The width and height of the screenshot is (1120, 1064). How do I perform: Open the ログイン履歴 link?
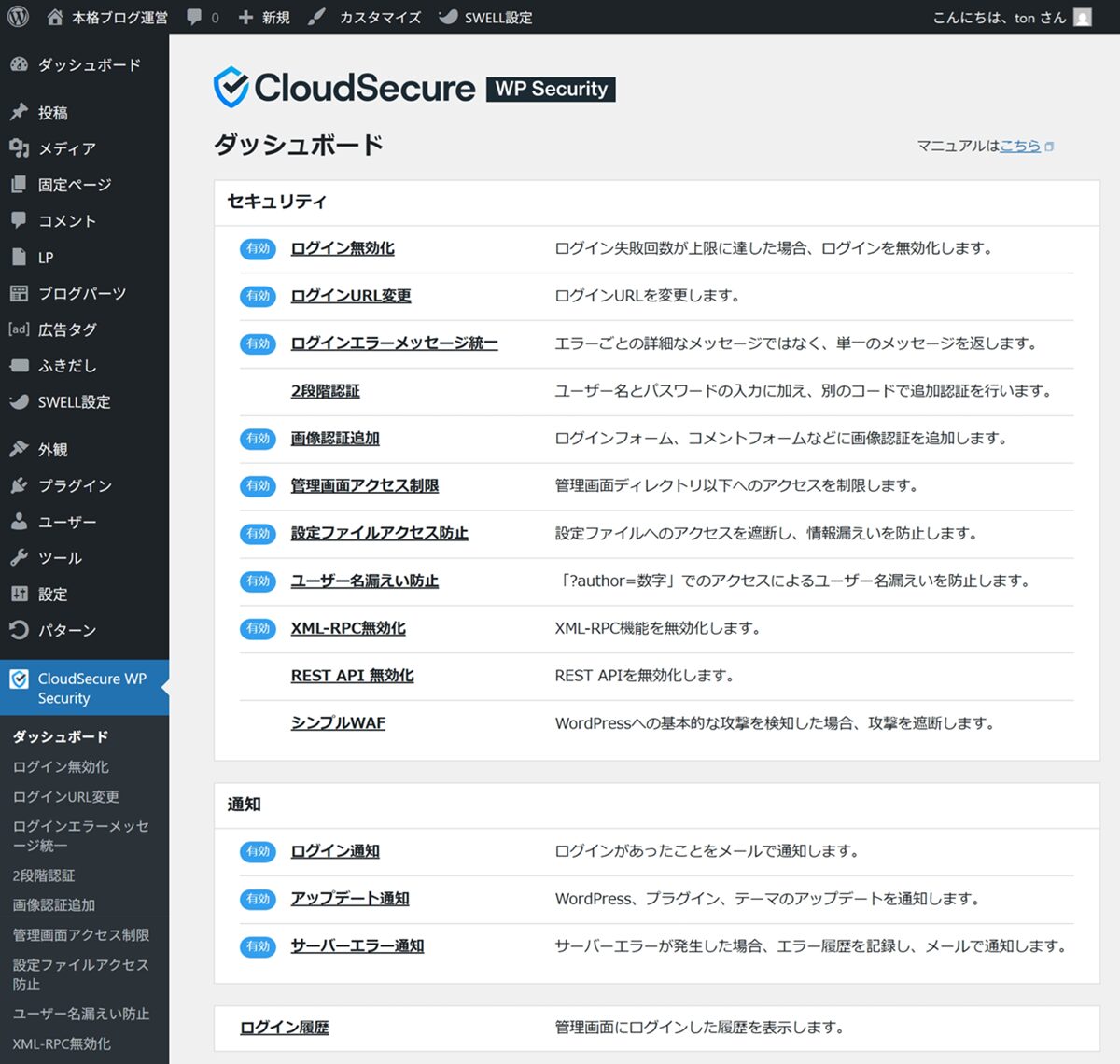point(285,1028)
